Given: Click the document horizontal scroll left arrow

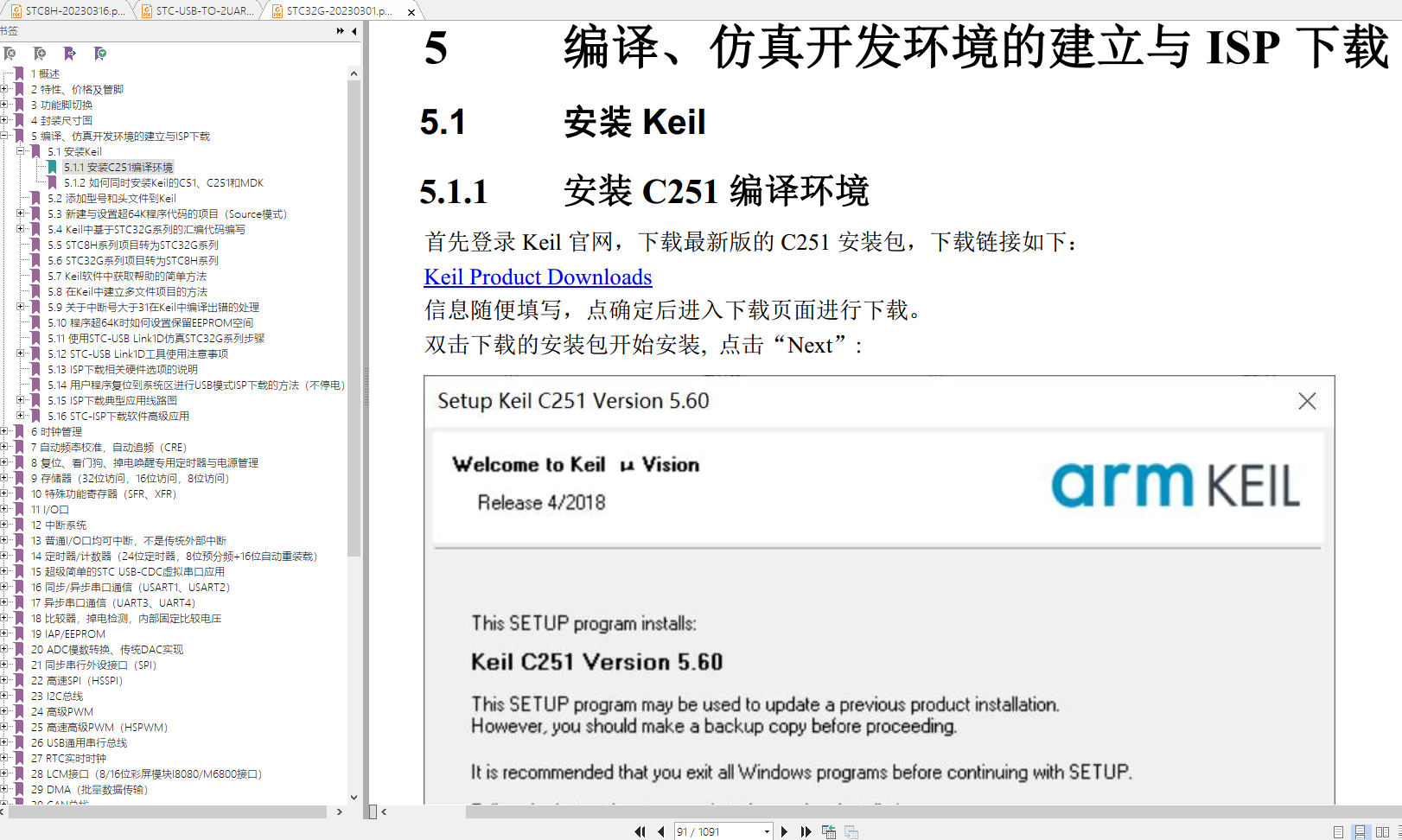Looking at the screenshot, I should [x=384, y=811].
